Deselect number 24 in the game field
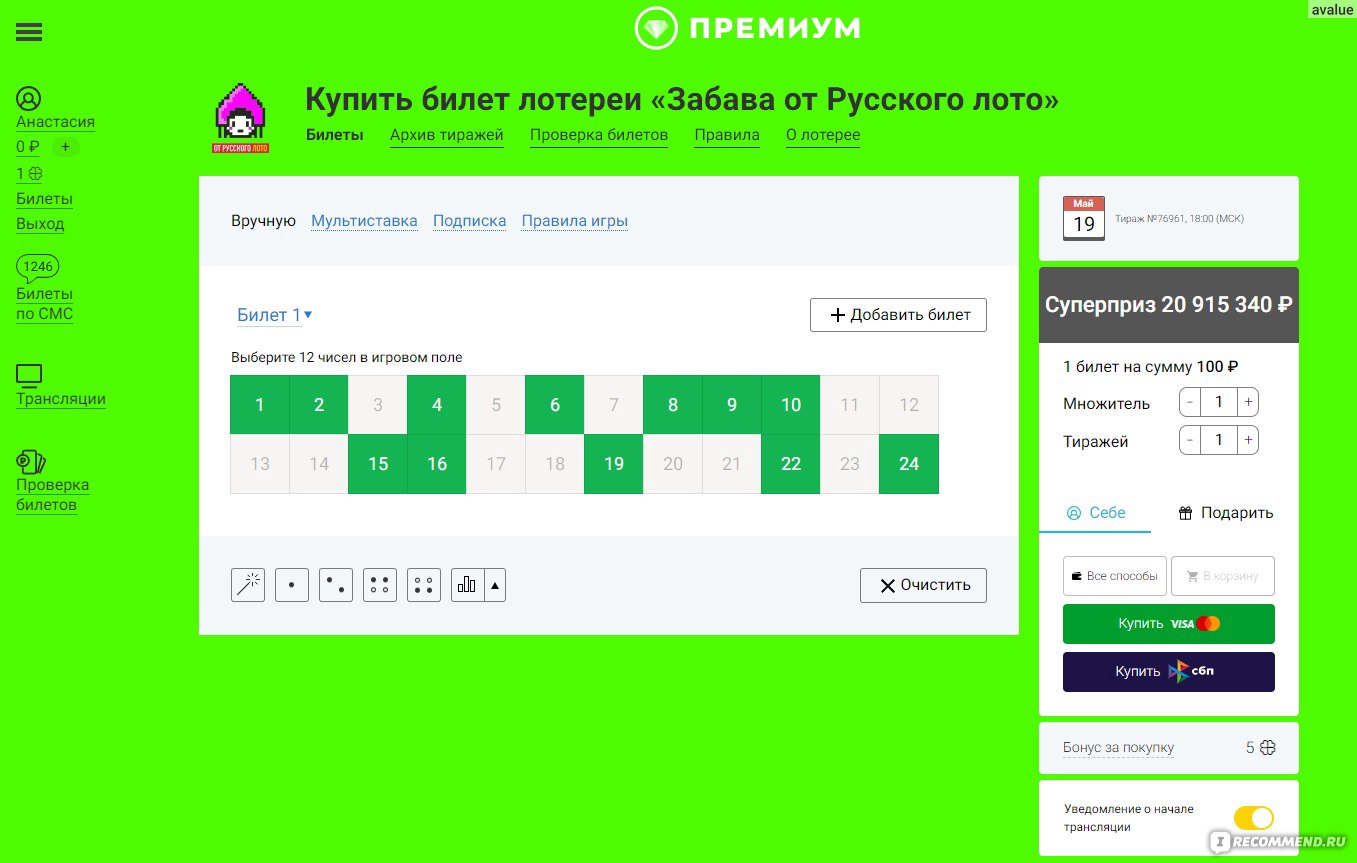Viewport: 1357px width, 863px height. click(x=909, y=464)
